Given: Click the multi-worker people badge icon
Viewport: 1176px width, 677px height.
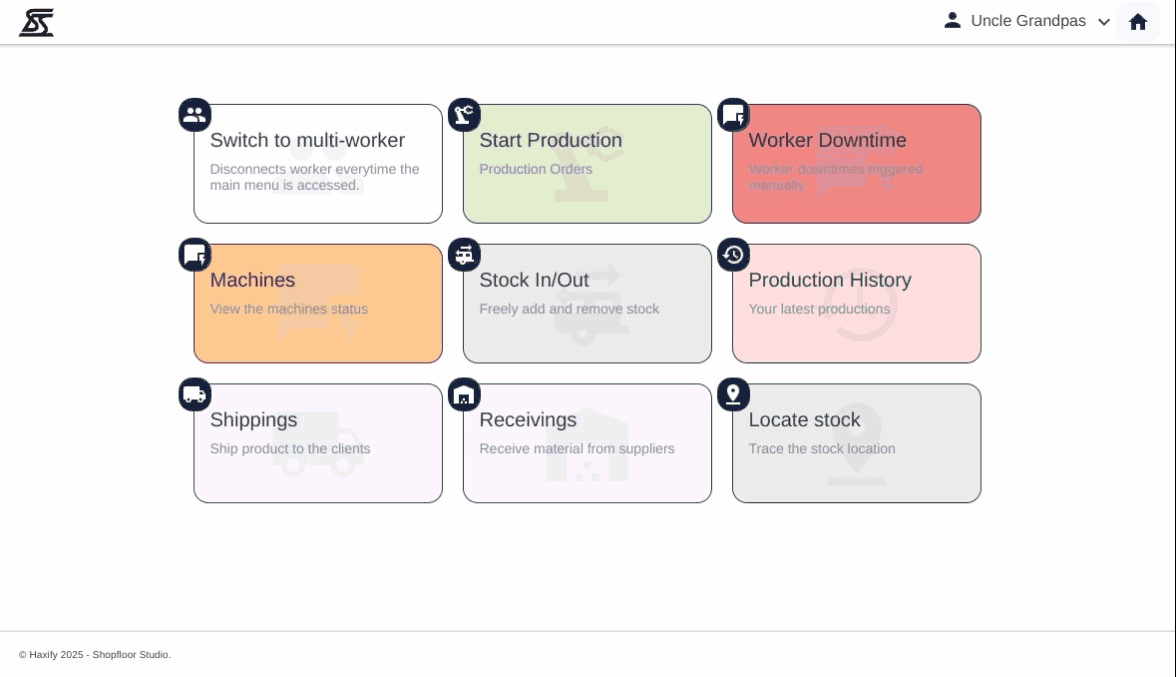Looking at the screenshot, I should click(195, 115).
